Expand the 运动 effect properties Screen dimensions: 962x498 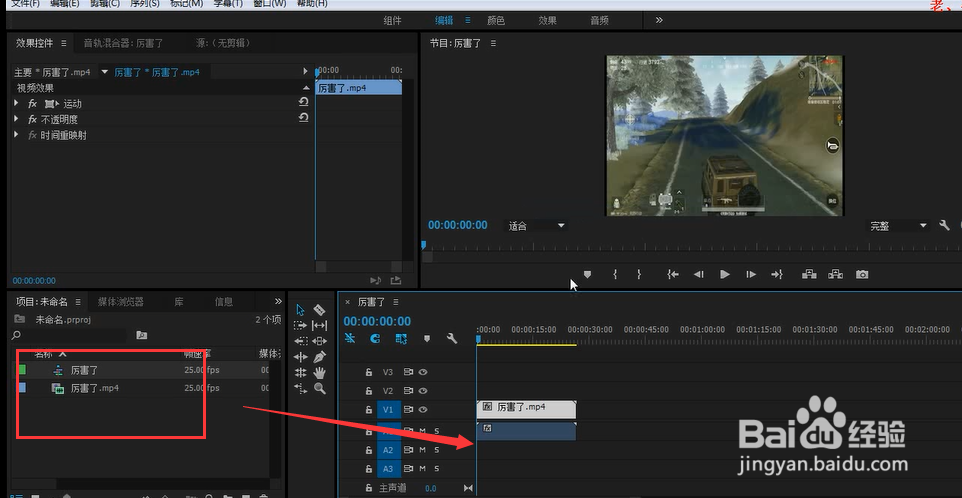(17, 104)
